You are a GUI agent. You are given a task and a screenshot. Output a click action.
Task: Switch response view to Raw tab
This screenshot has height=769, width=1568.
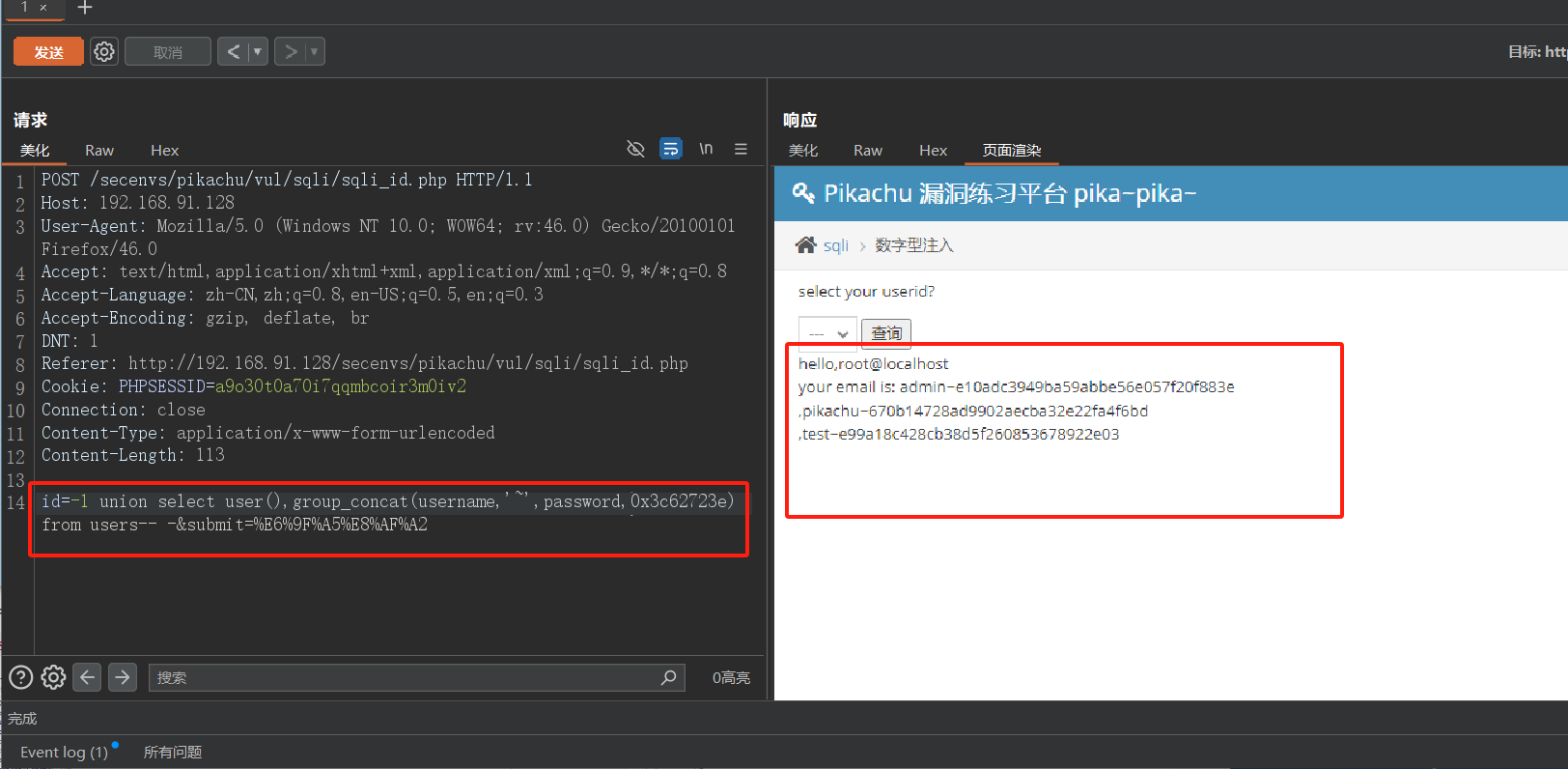click(868, 151)
